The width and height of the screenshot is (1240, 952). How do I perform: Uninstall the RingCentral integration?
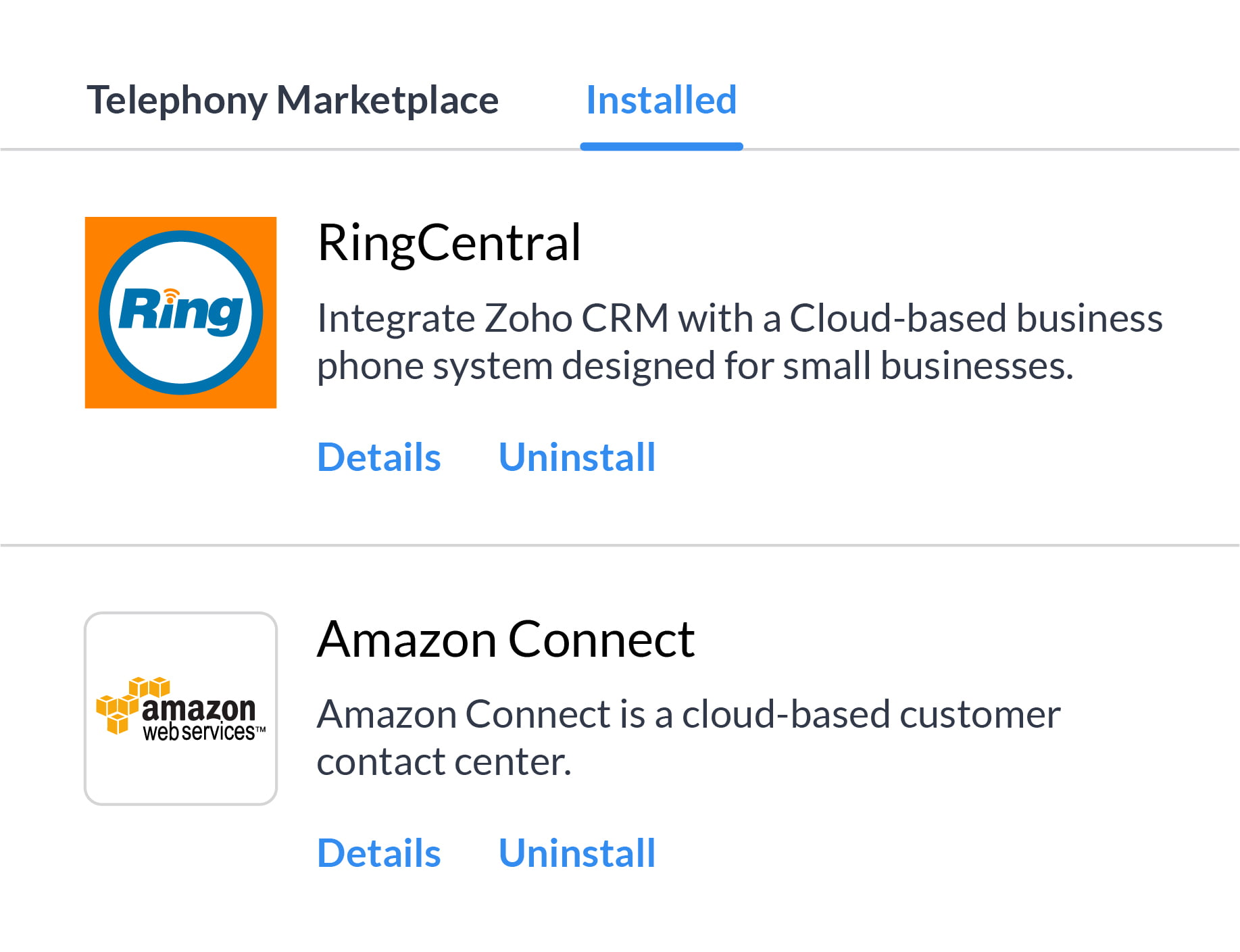tap(576, 457)
